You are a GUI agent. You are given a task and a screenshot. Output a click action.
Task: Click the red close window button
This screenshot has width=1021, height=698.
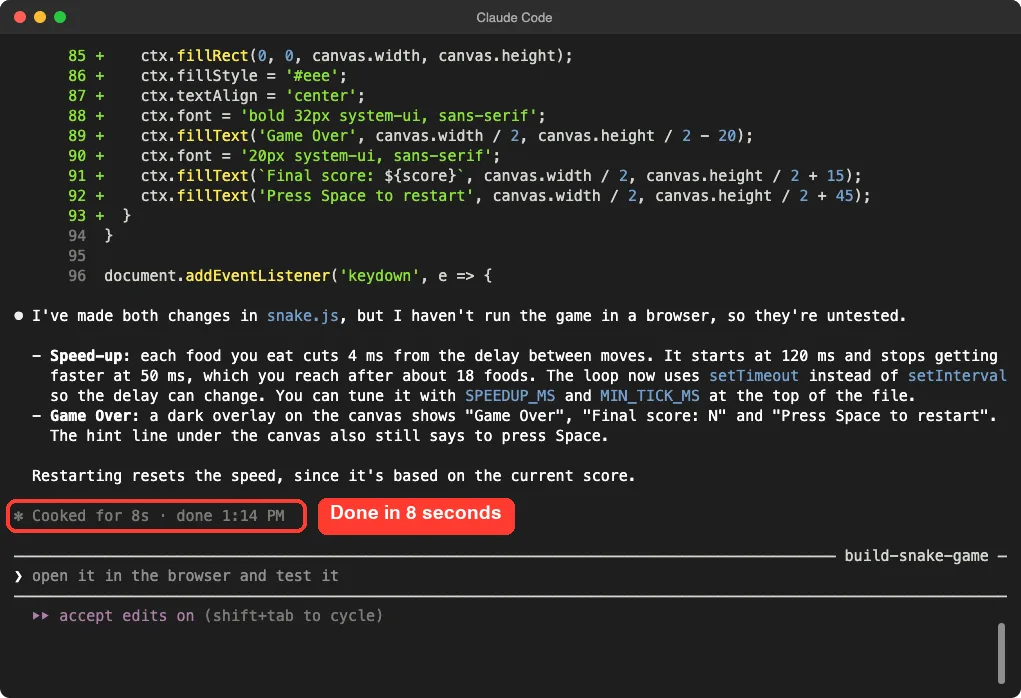(x=20, y=17)
